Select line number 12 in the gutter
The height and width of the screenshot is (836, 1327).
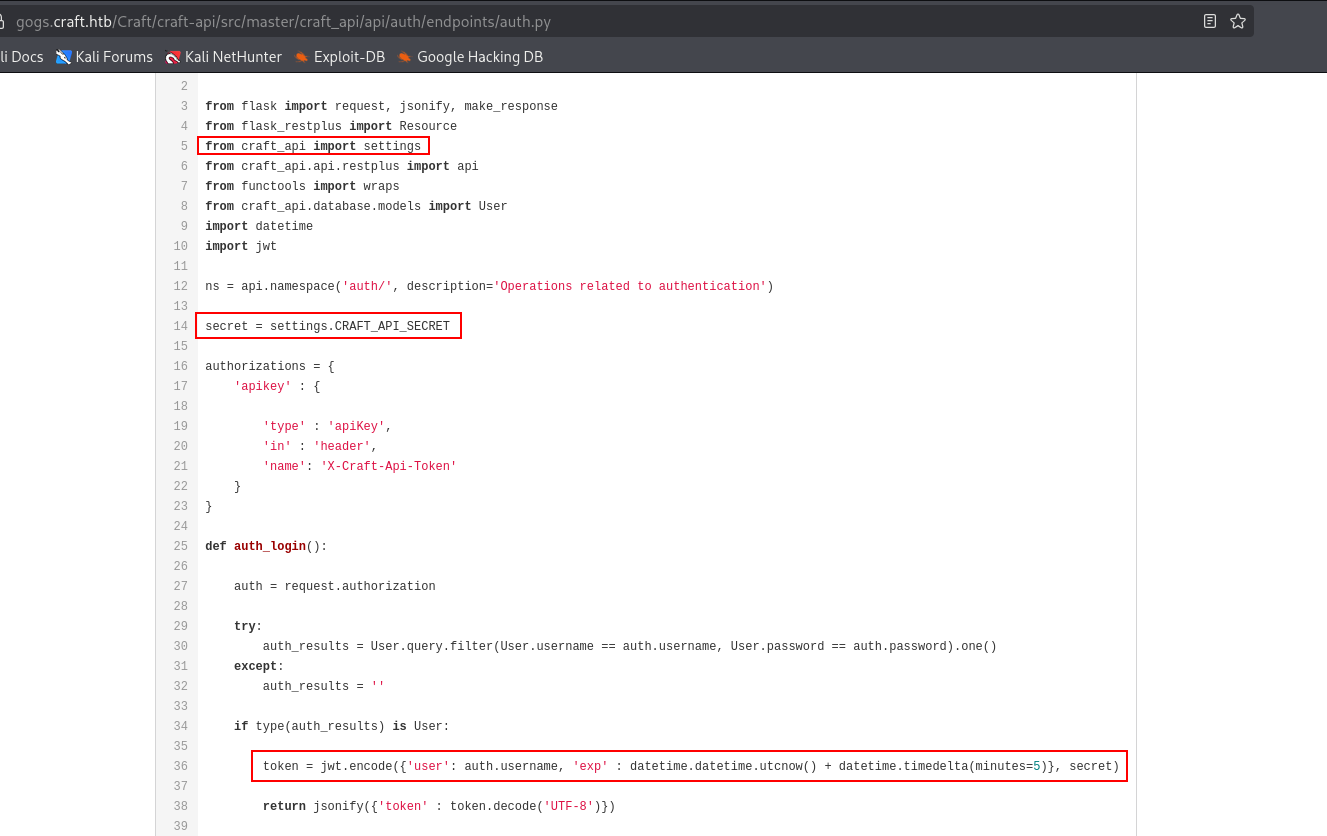pos(181,286)
